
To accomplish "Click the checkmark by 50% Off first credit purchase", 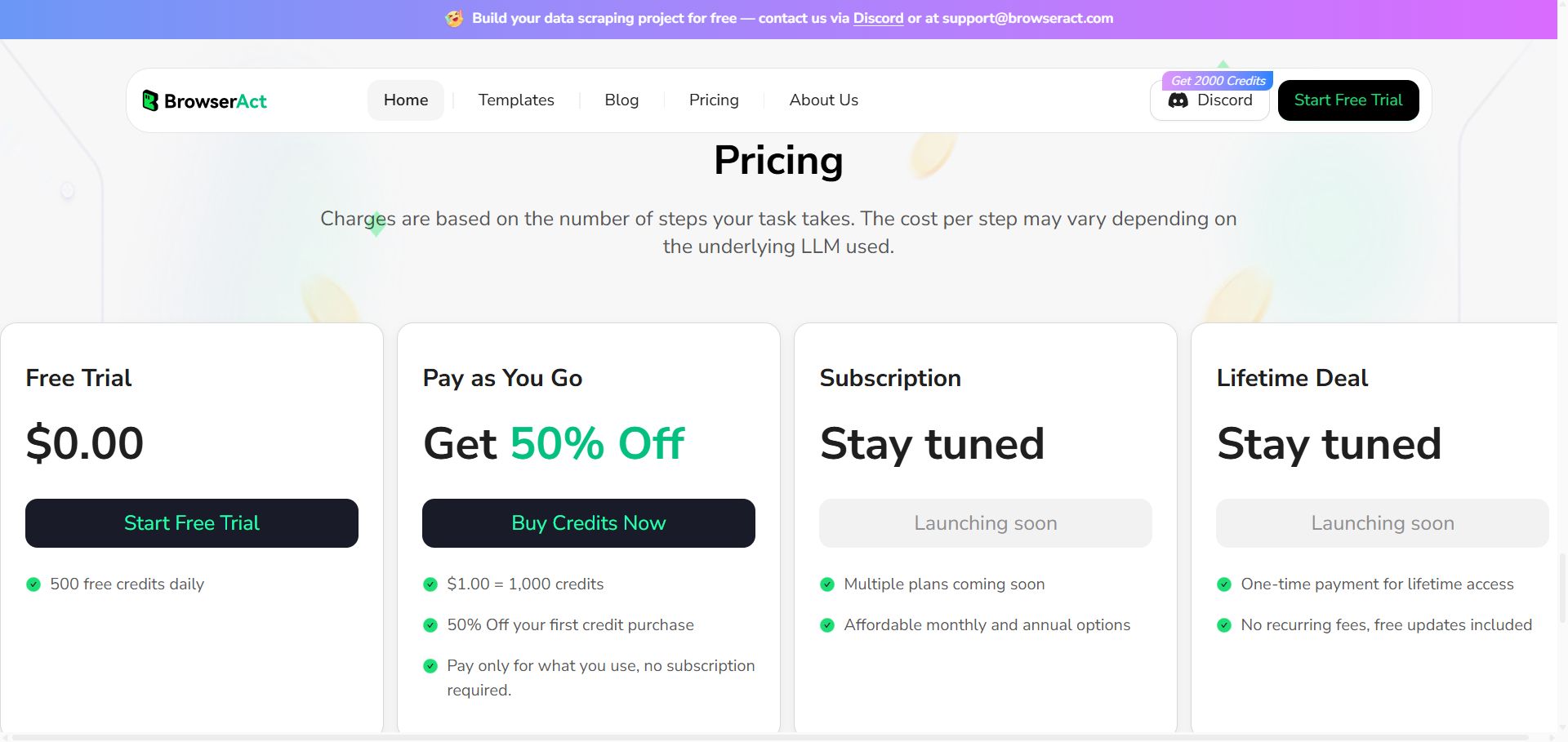I will coord(430,625).
